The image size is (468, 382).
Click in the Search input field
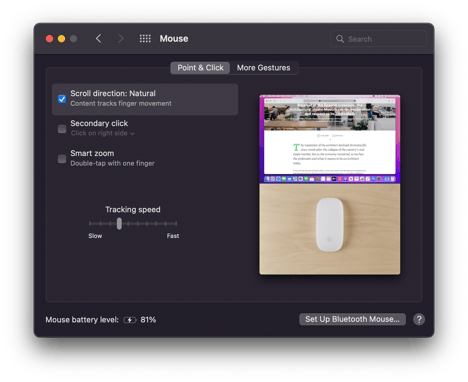pyautogui.click(x=378, y=39)
